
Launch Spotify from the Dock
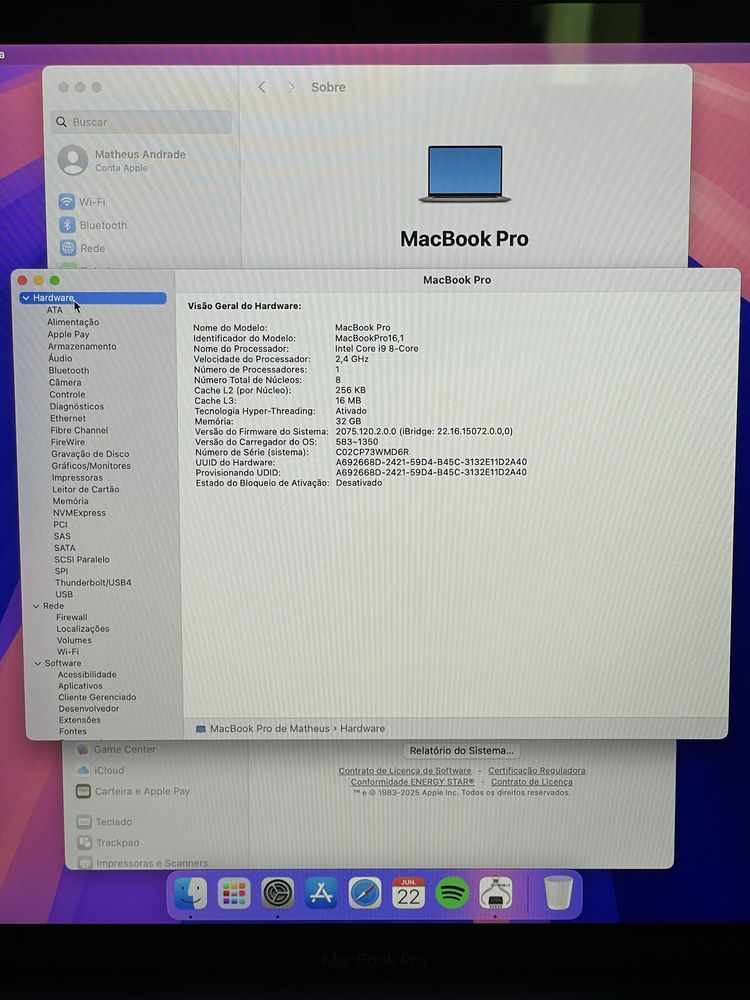(x=452, y=893)
